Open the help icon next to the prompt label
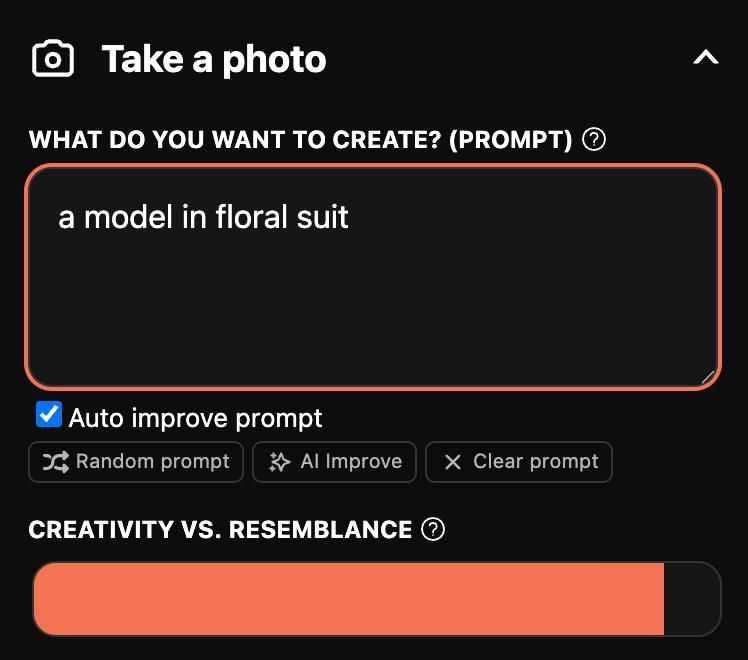This screenshot has height=660, width=748. click(x=594, y=139)
